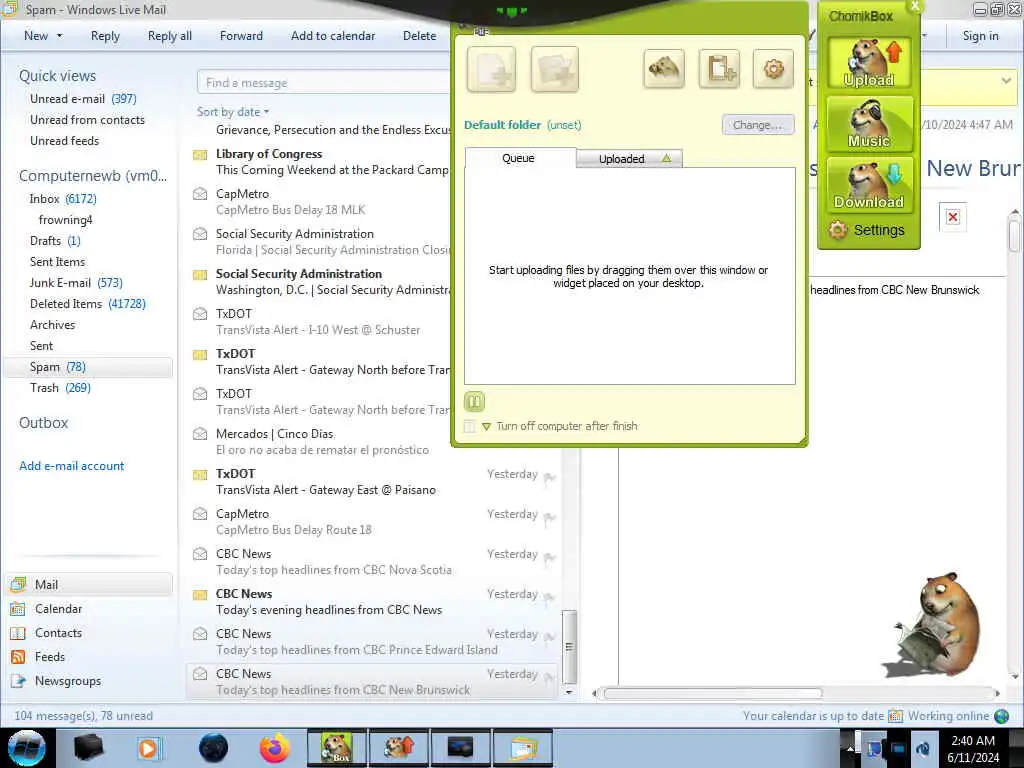Click Reply all in the toolbar
Image resolution: width=1024 pixels, height=768 pixels.
tap(170, 36)
